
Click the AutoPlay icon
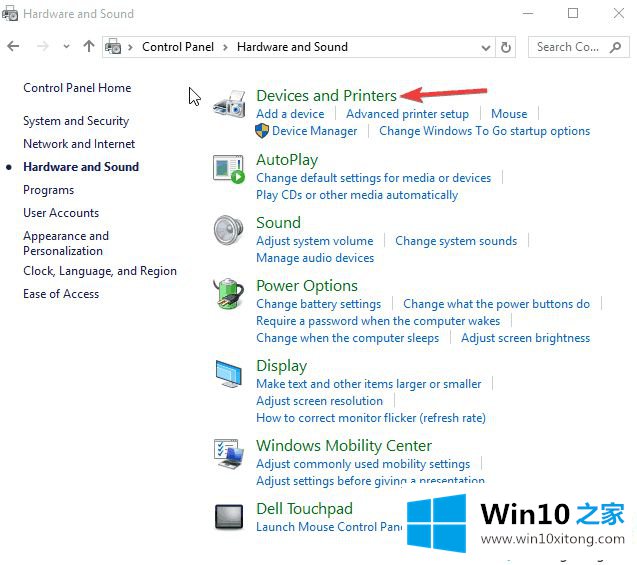coord(229,169)
